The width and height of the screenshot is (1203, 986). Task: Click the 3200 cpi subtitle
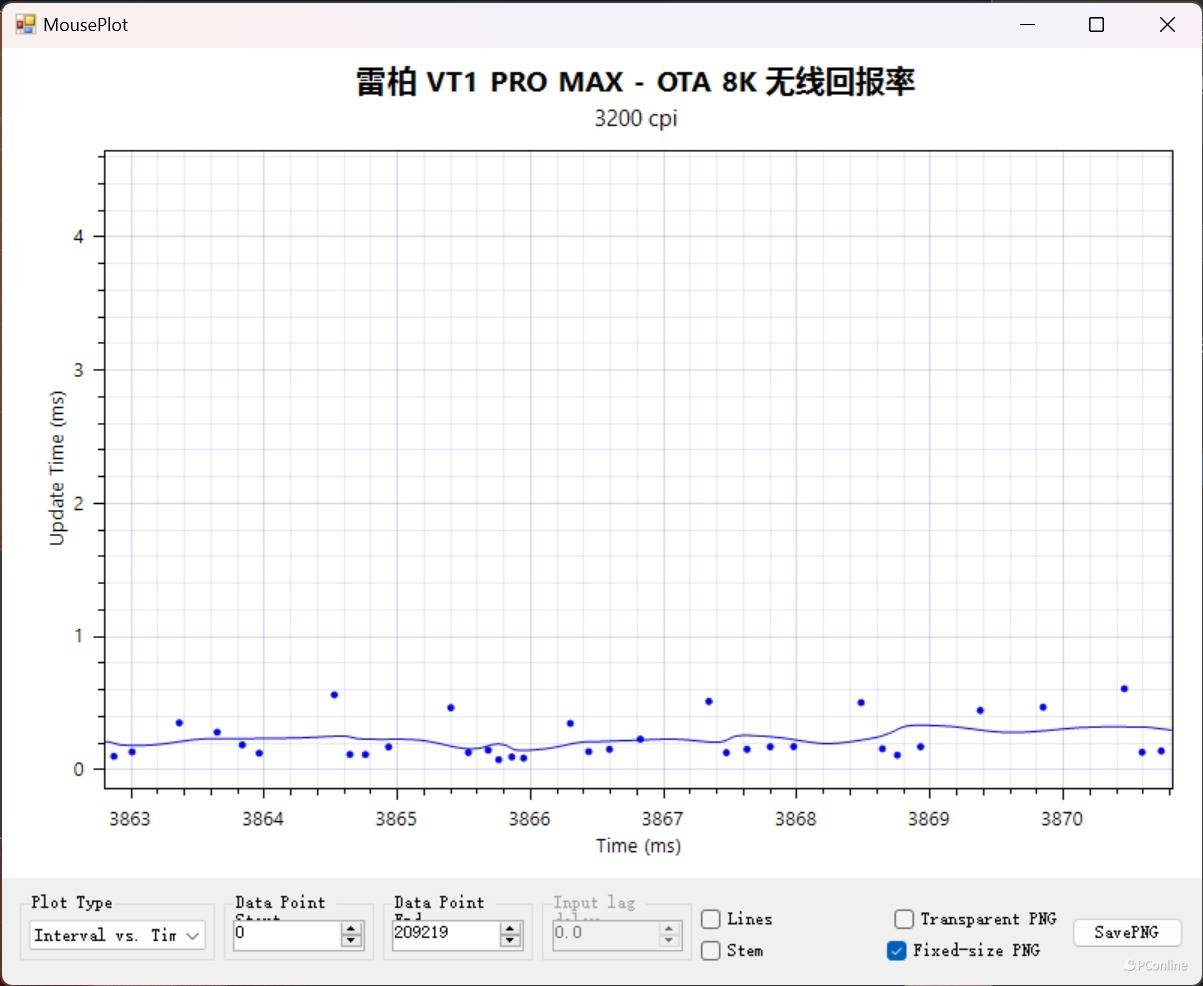pyautogui.click(x=636, y=118)
